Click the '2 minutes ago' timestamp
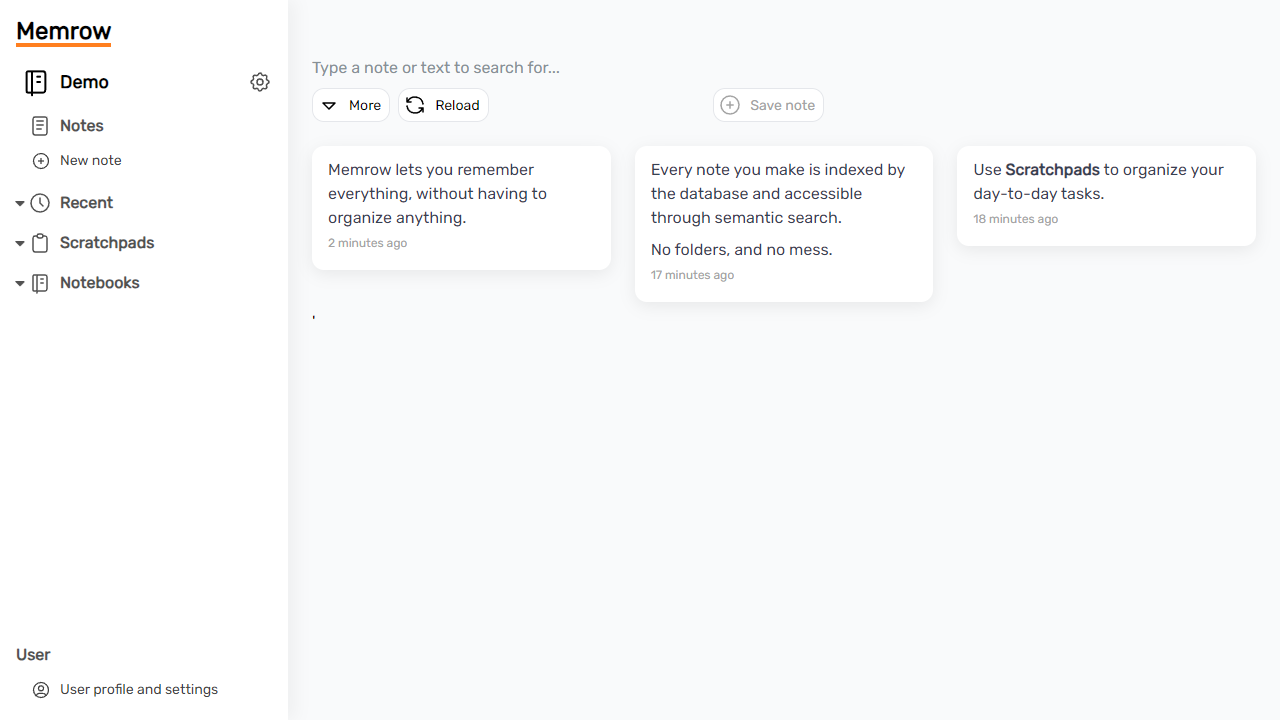Screen dimensions: 1280x720 click(367, 243)
